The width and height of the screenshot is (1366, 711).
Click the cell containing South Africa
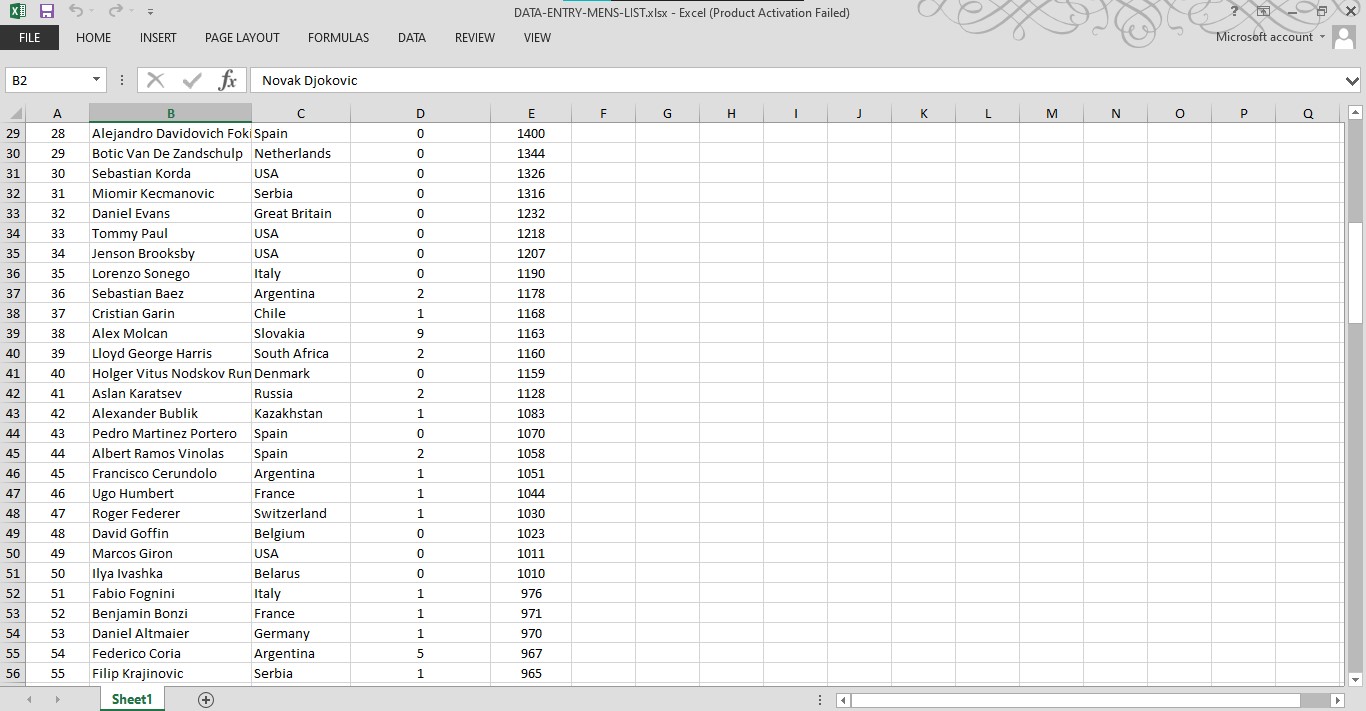pos(300,353)
